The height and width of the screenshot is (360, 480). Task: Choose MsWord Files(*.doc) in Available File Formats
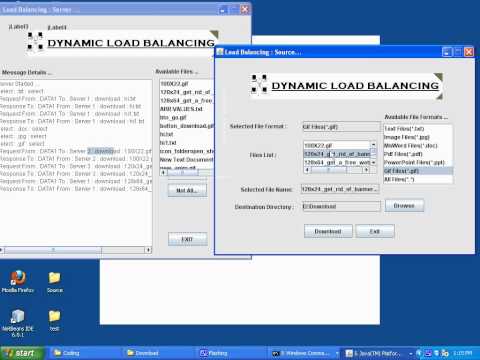(x=418, y=145)
